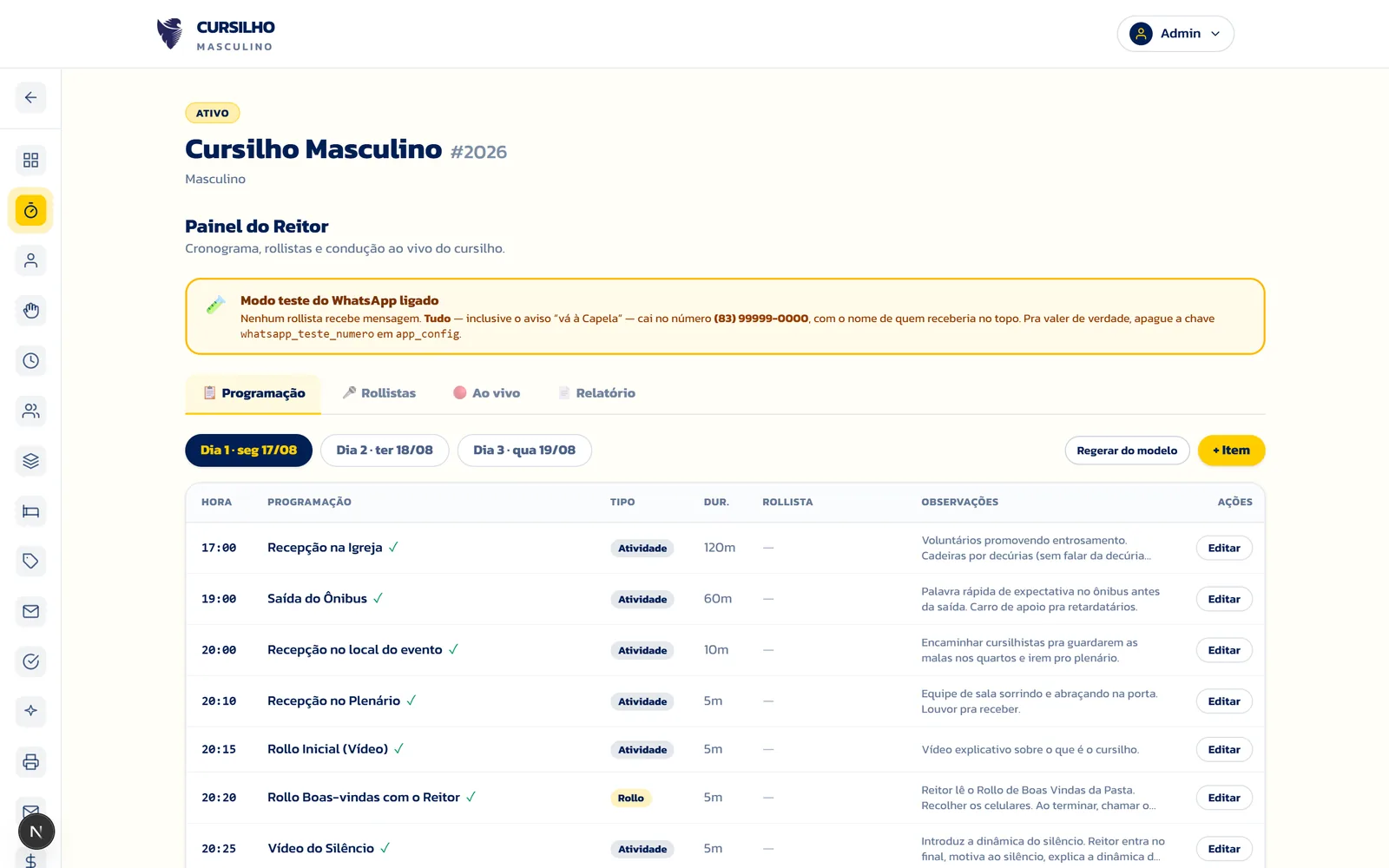
Task: Select the group of people sidebar icon
Action: pyautogui.click(x=30, y=411)
